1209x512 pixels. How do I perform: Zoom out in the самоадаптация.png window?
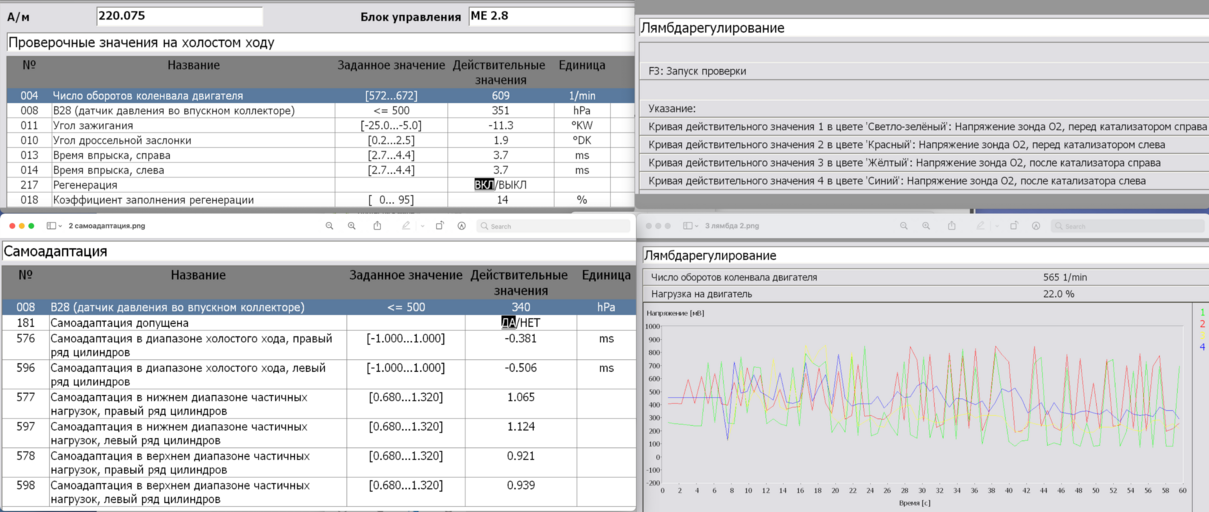tap(329, 226)
